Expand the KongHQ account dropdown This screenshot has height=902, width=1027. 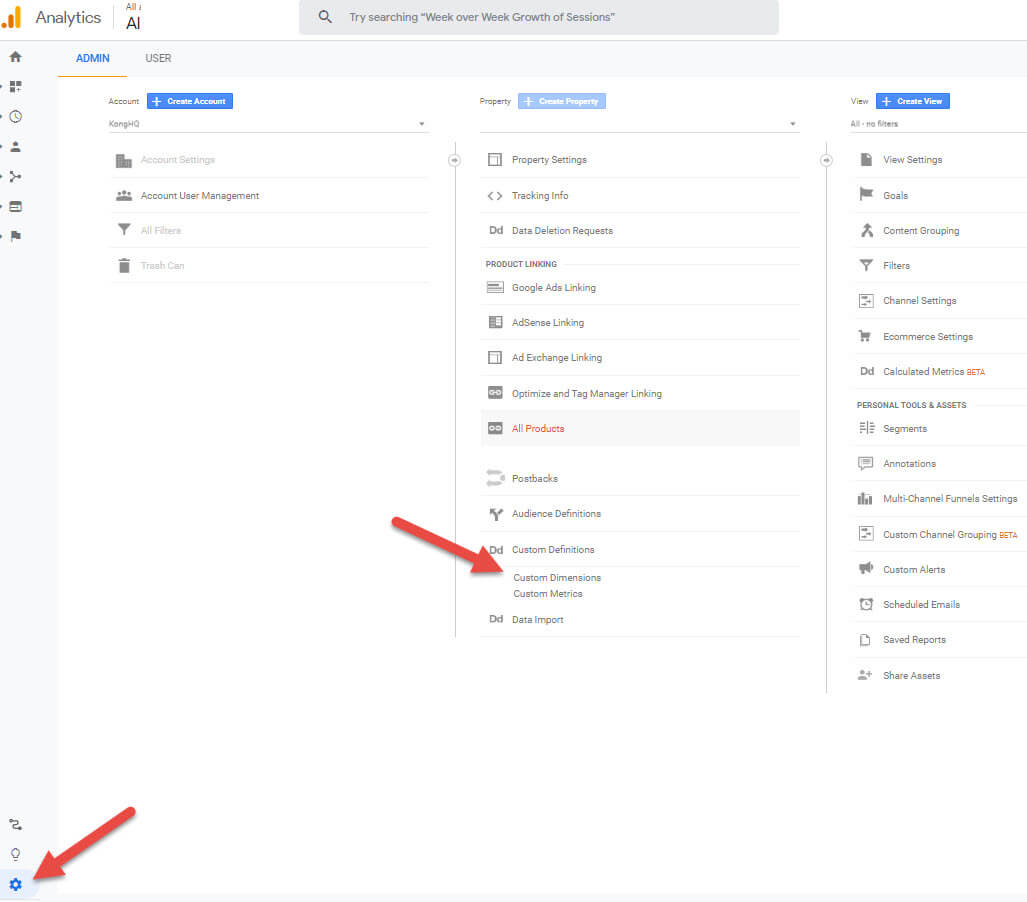(x=268, y=124)
